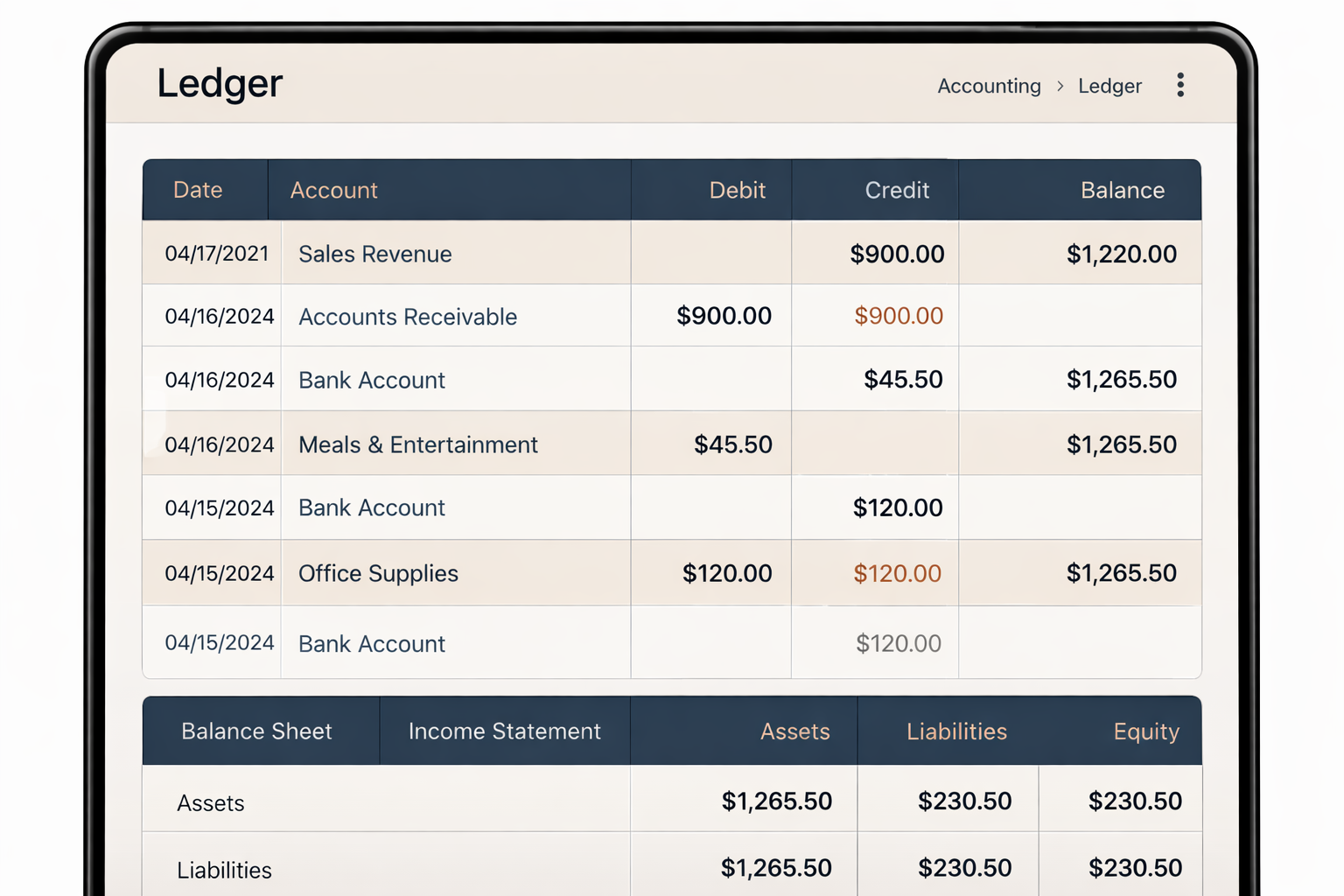Select the Accounts Receivable row
The height and width of the screenshot is (896, 1344).
tap(408, 317)
